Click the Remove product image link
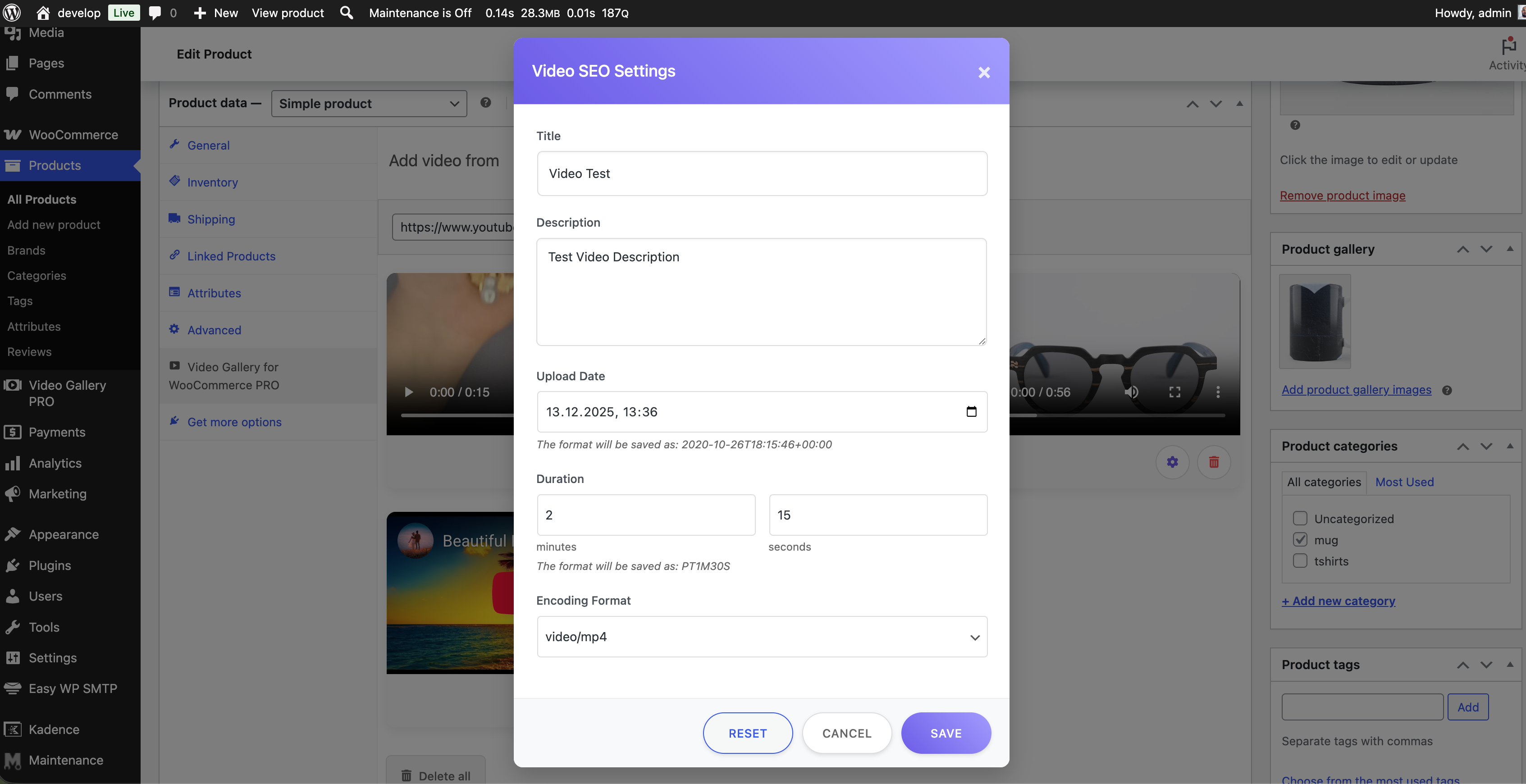This screenshot has width=1526, height=784. click(x=1343, y=196)
